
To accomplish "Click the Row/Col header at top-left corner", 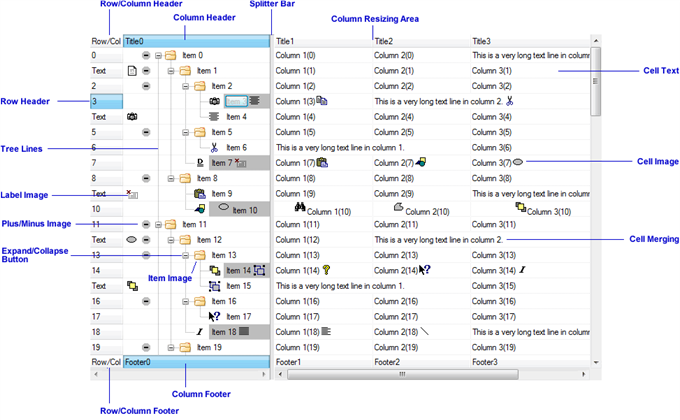I will (106, 41).
